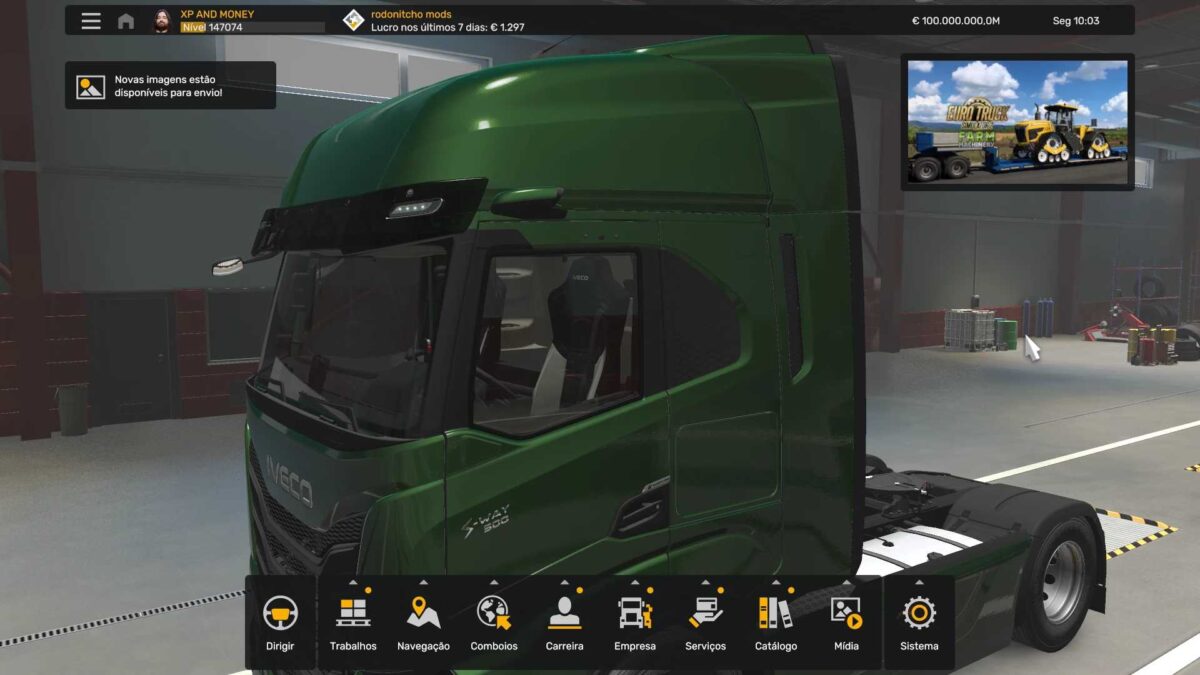Expand the arrow above Sistema
The height and width of the screenshot is (675, 1200).
[919, 583]
